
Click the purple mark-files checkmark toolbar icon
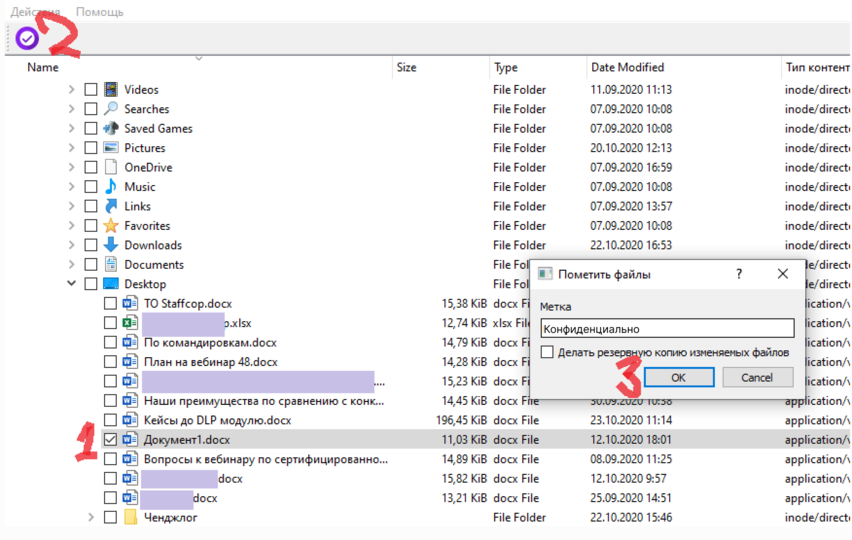click(x=27, y=38)
